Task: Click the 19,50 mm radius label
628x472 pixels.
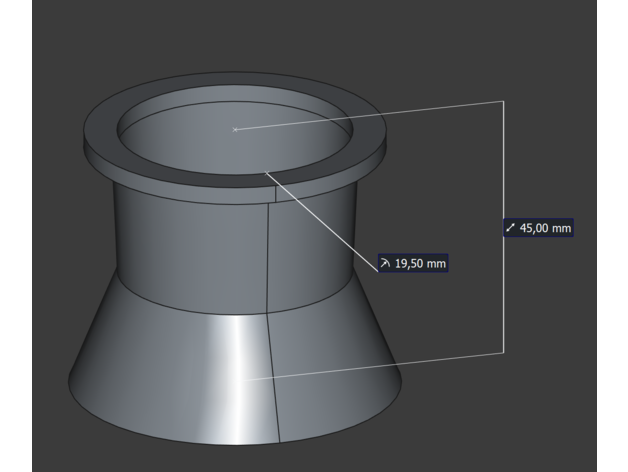Action: (x=412, y=263)
